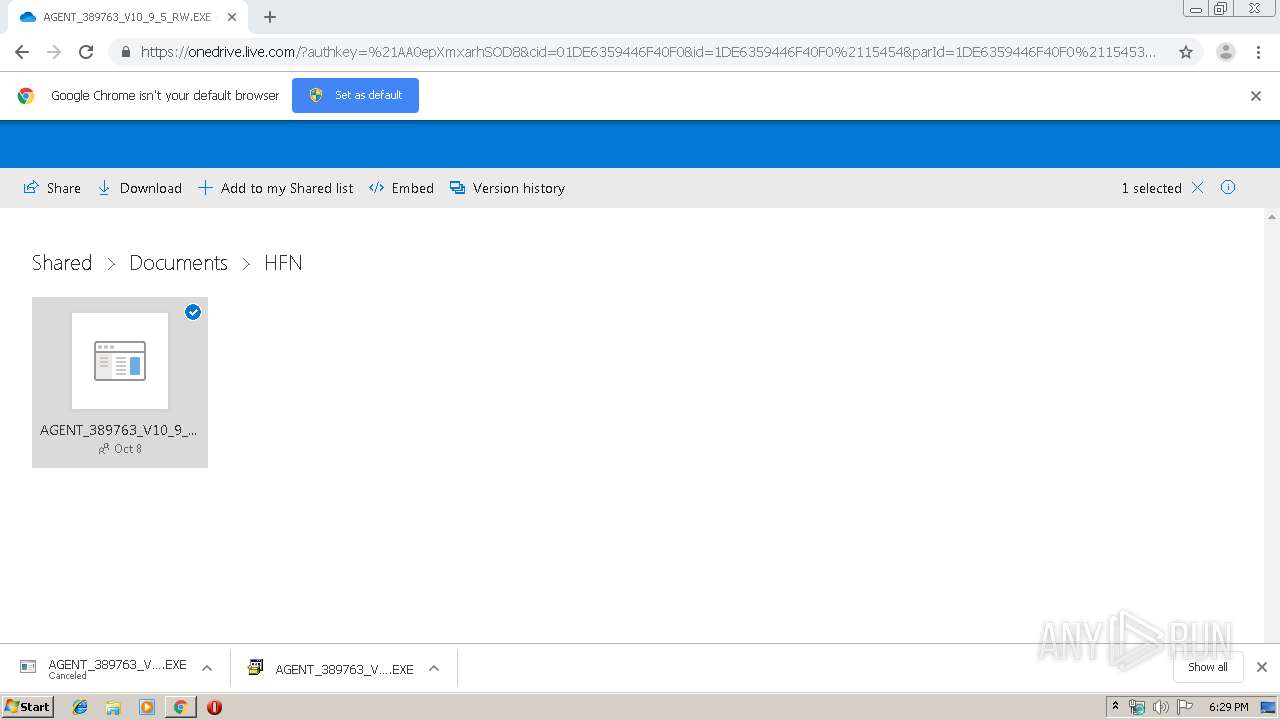Clear selection with the X icon
Viewport: 1280px width, 720px height.
(1197, 188)
